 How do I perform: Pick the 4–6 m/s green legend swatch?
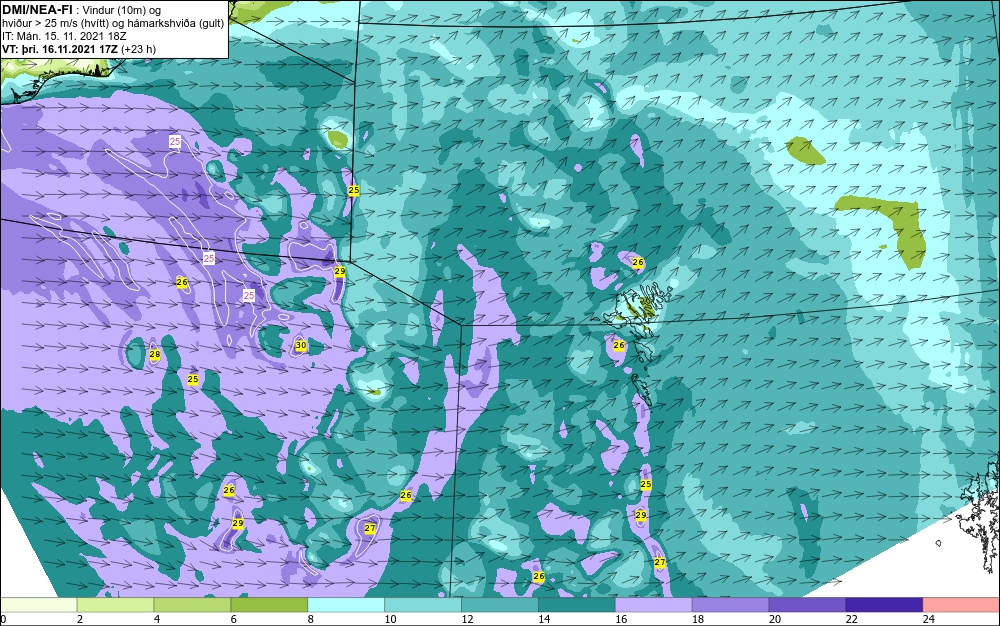192,604
